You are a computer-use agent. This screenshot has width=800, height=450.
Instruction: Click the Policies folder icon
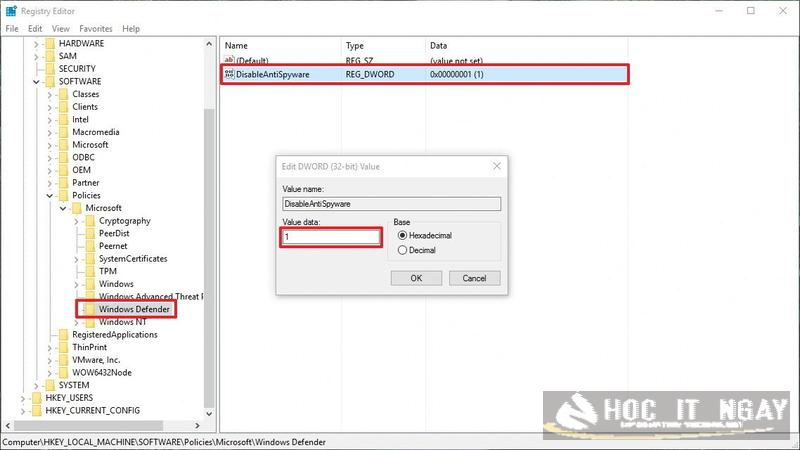[63, 195]
